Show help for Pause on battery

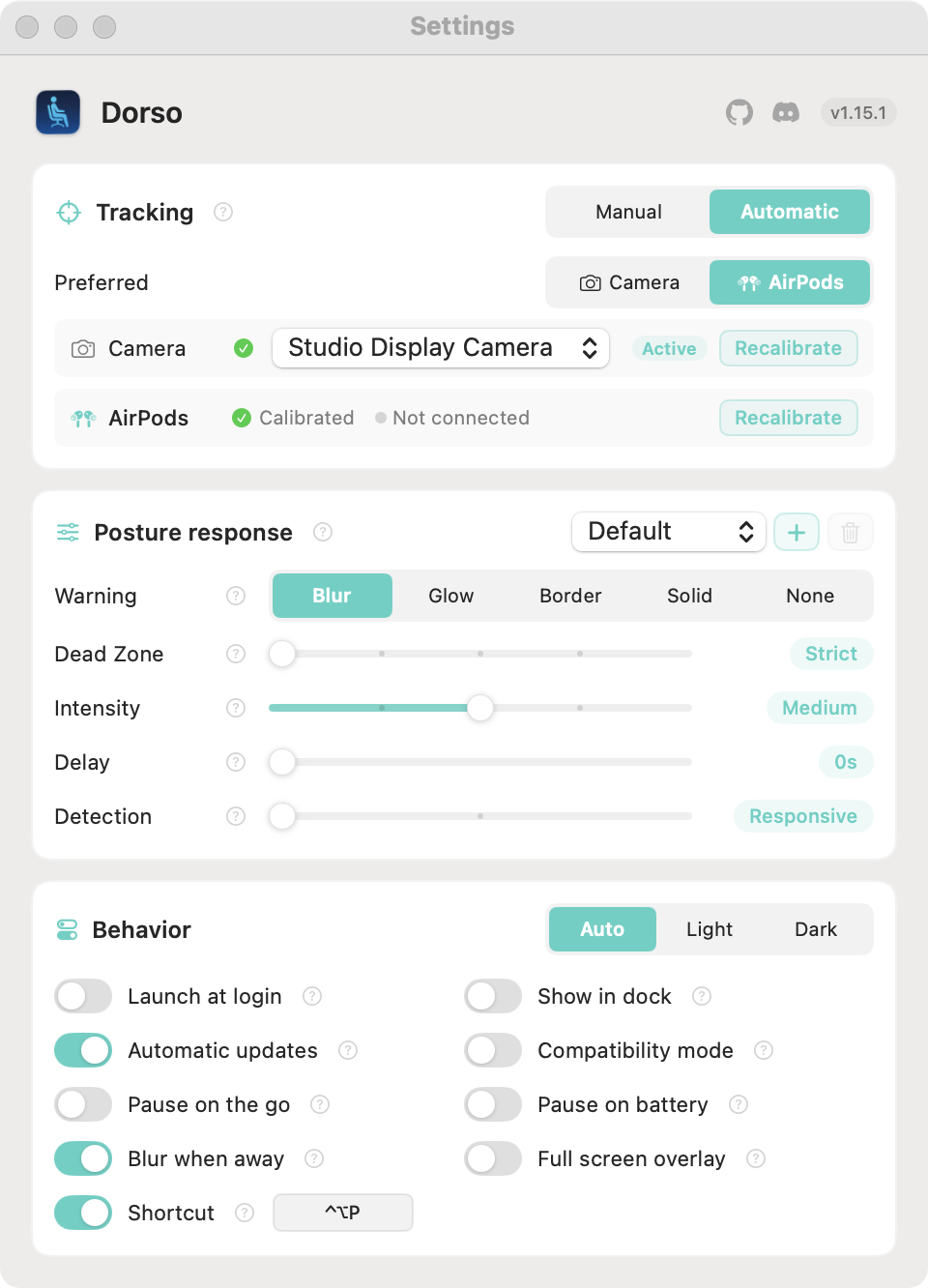pos(739,1104)
